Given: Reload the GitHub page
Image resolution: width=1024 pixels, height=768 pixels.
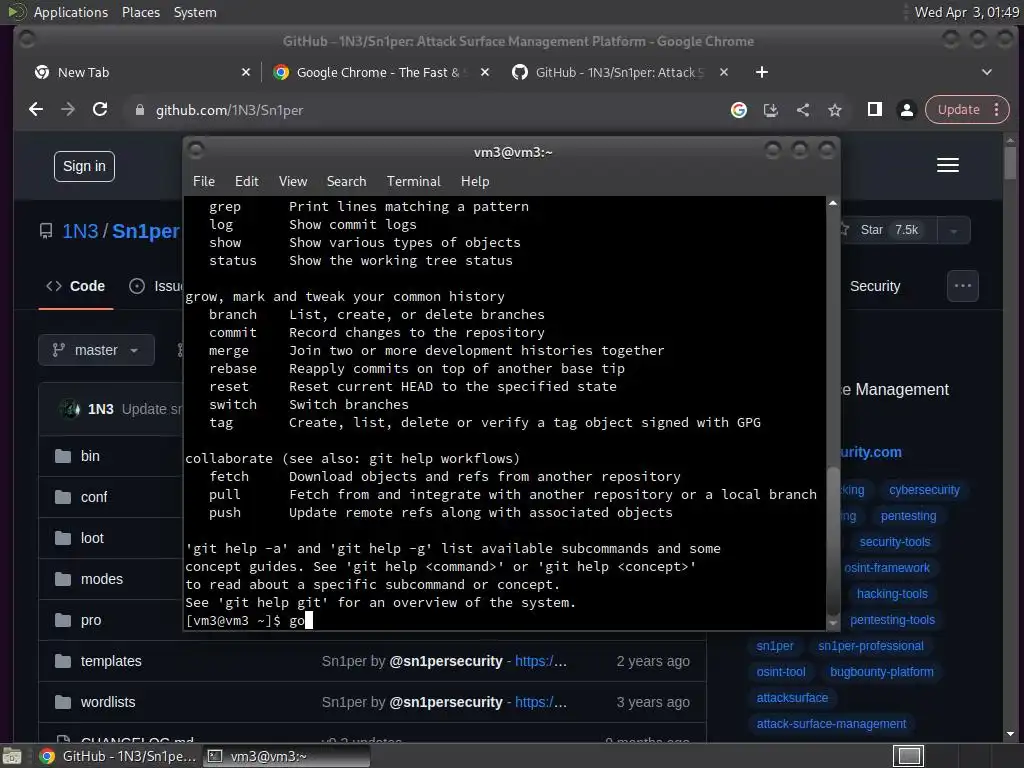Looking at the screenshot, I should pos(100,110).
